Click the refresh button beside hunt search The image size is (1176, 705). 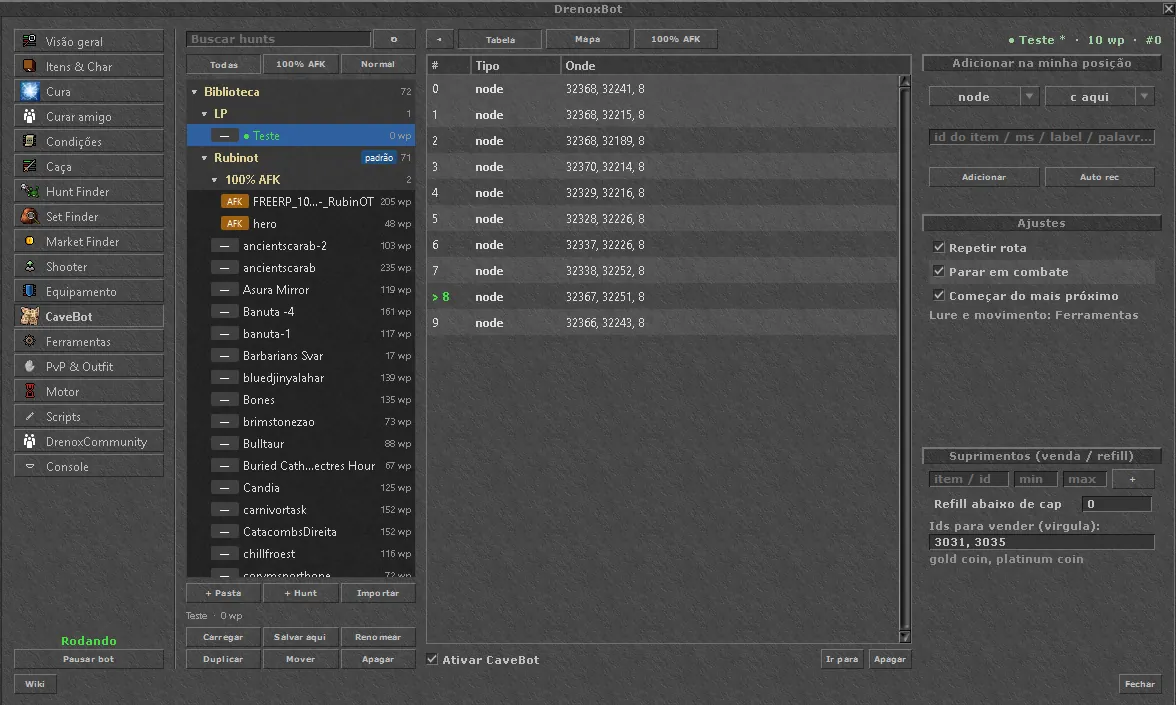pos(394,39)
